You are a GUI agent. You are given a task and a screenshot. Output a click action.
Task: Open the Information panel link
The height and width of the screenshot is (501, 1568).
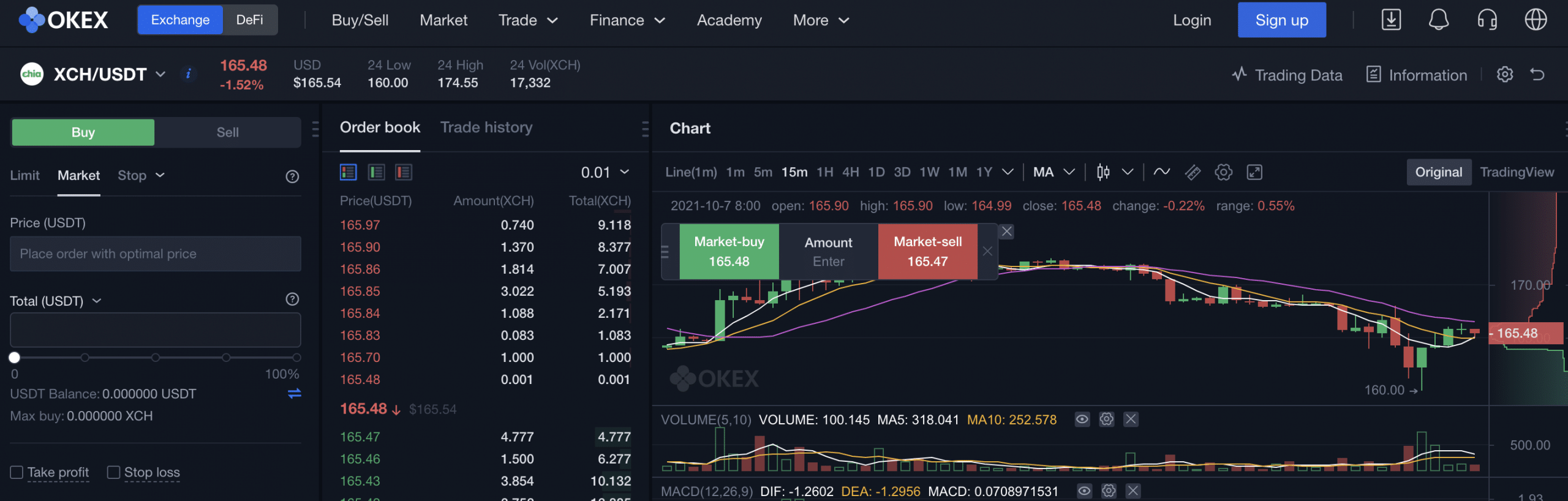click(1416, 75)
